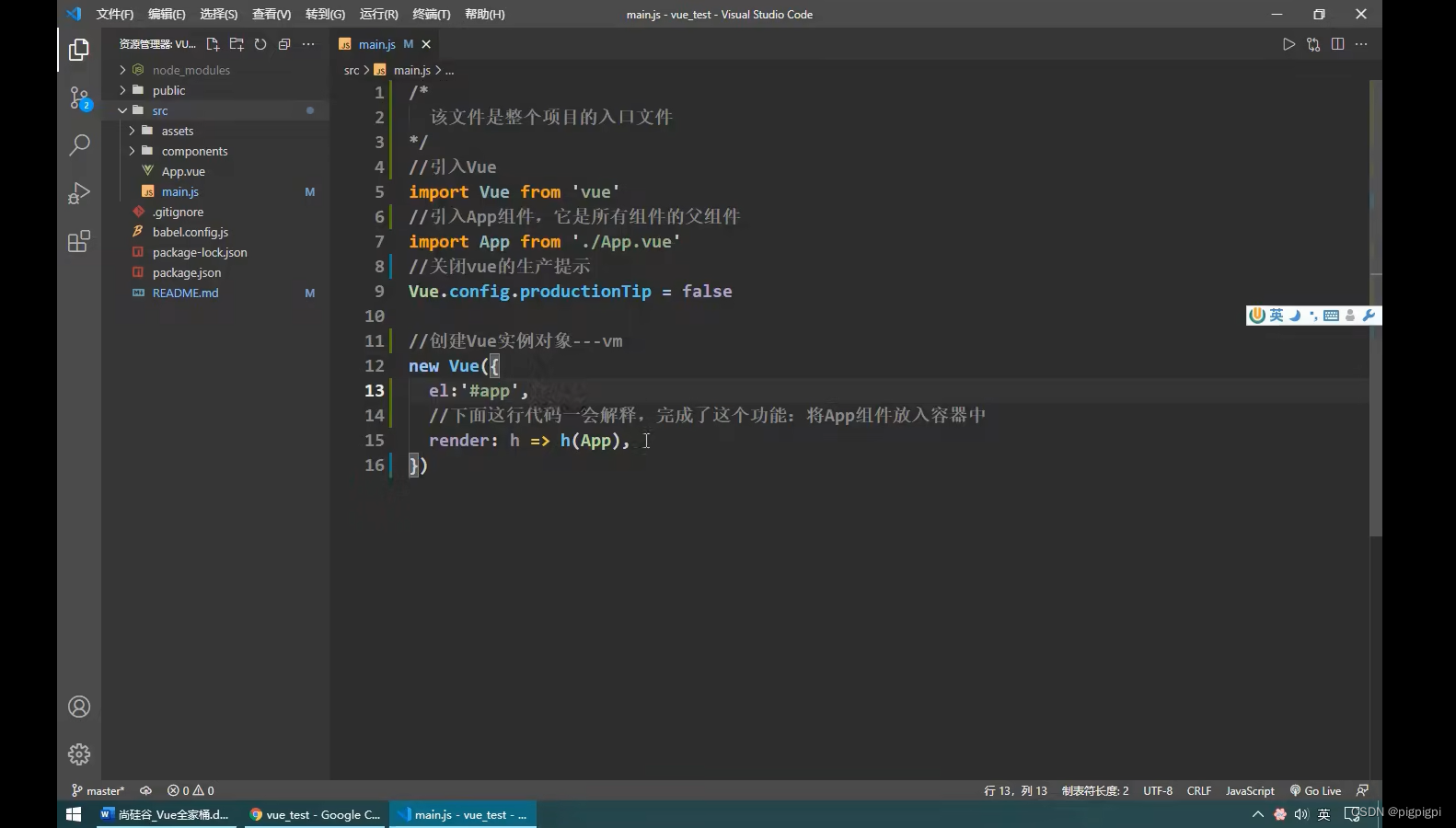Image resolution: width=1456 pixels, height=828 pixels.
Task: Open editor more actions ellipsis
Action: click(1361, 44)
